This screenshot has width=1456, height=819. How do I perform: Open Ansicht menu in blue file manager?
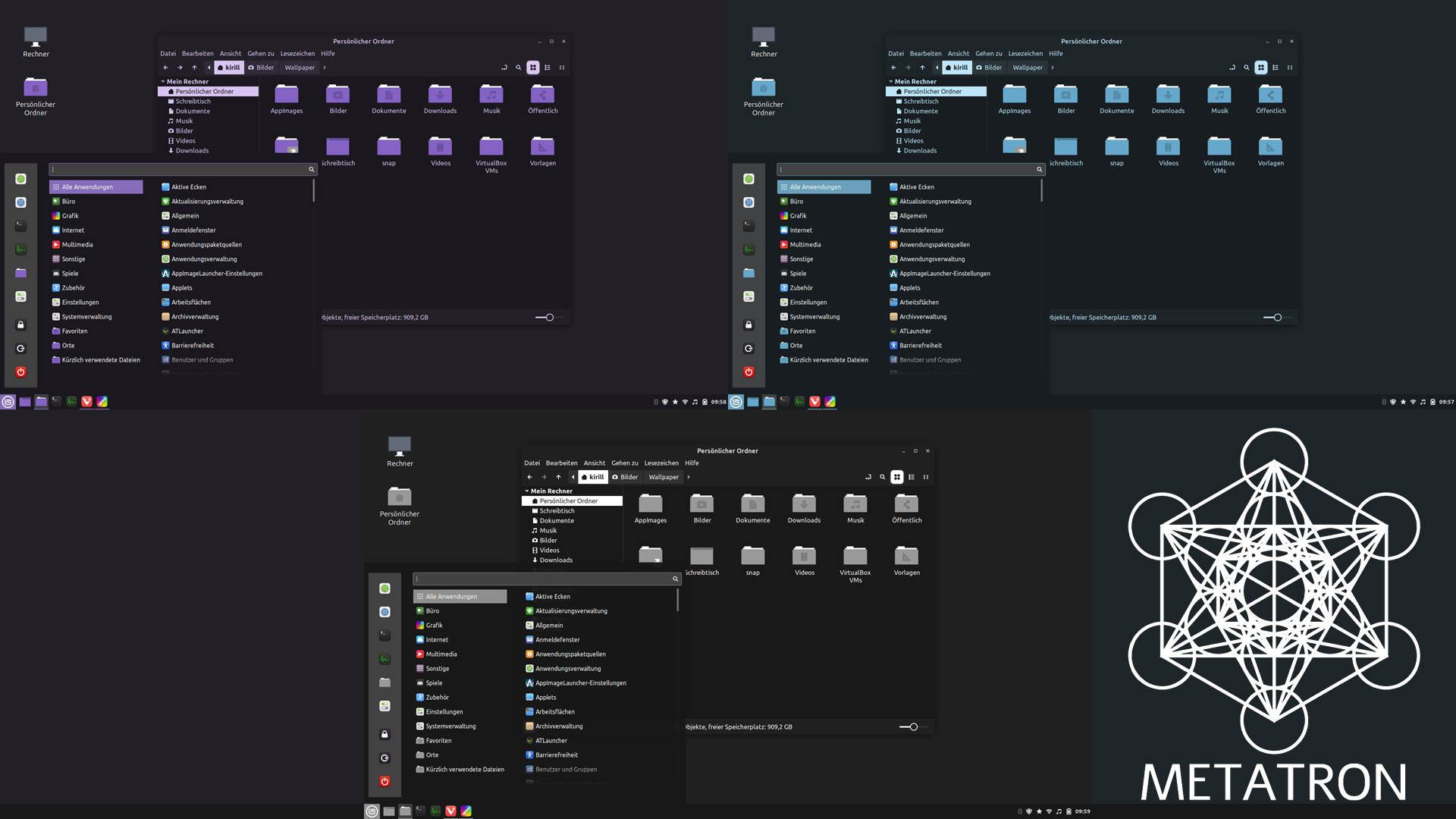[959, 54]
